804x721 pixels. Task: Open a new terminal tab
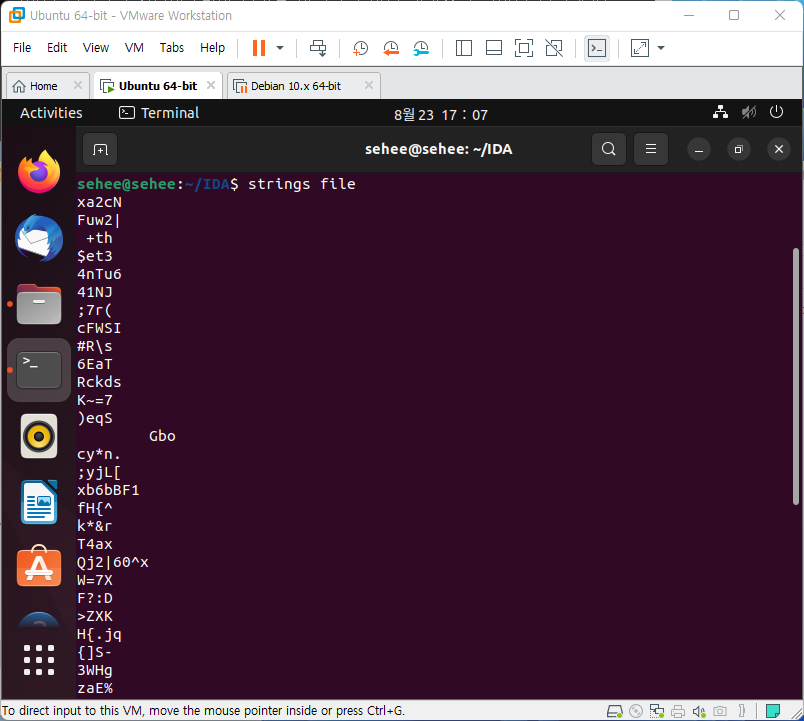pos(100,150)
